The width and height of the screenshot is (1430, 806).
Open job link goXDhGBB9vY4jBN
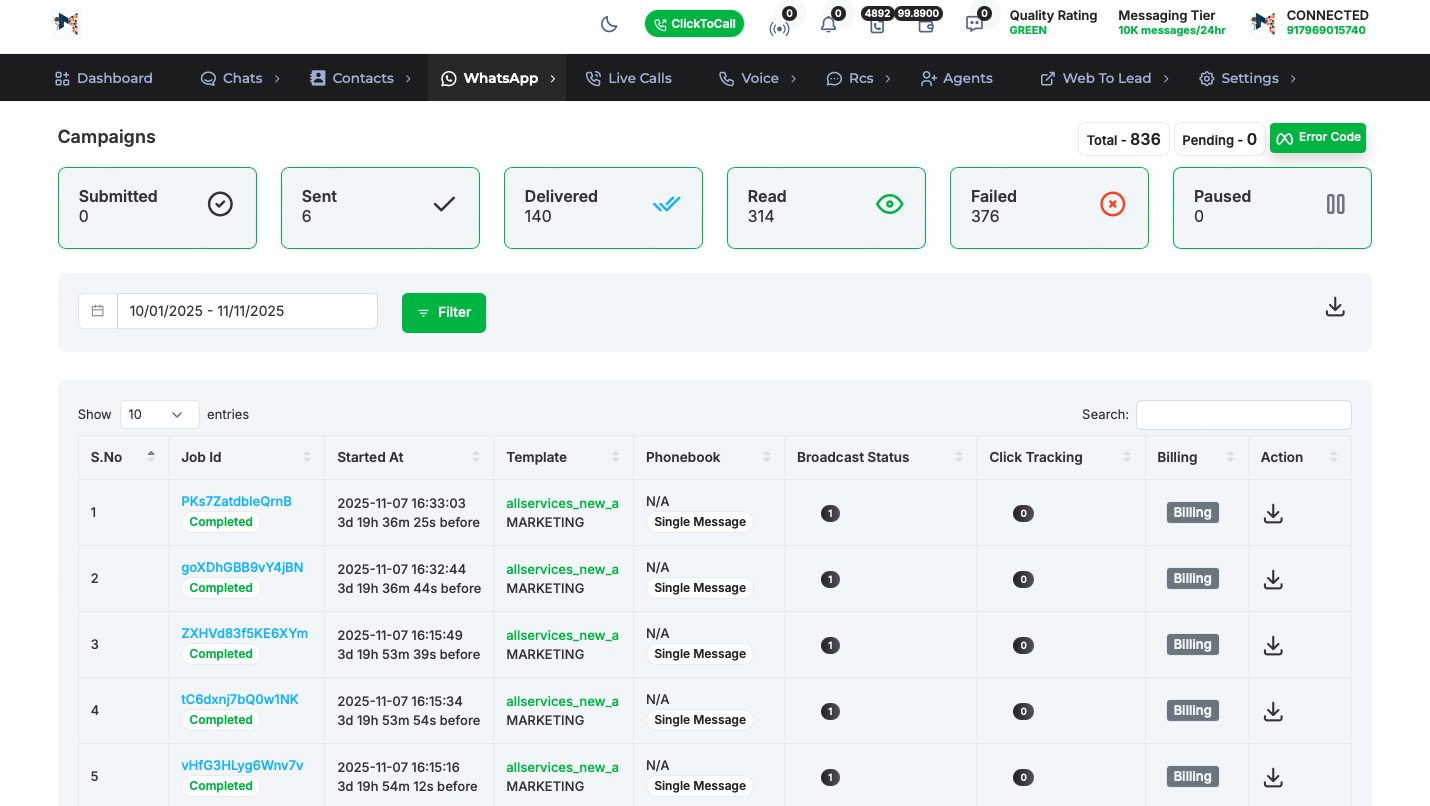click(x=242, y=567)
